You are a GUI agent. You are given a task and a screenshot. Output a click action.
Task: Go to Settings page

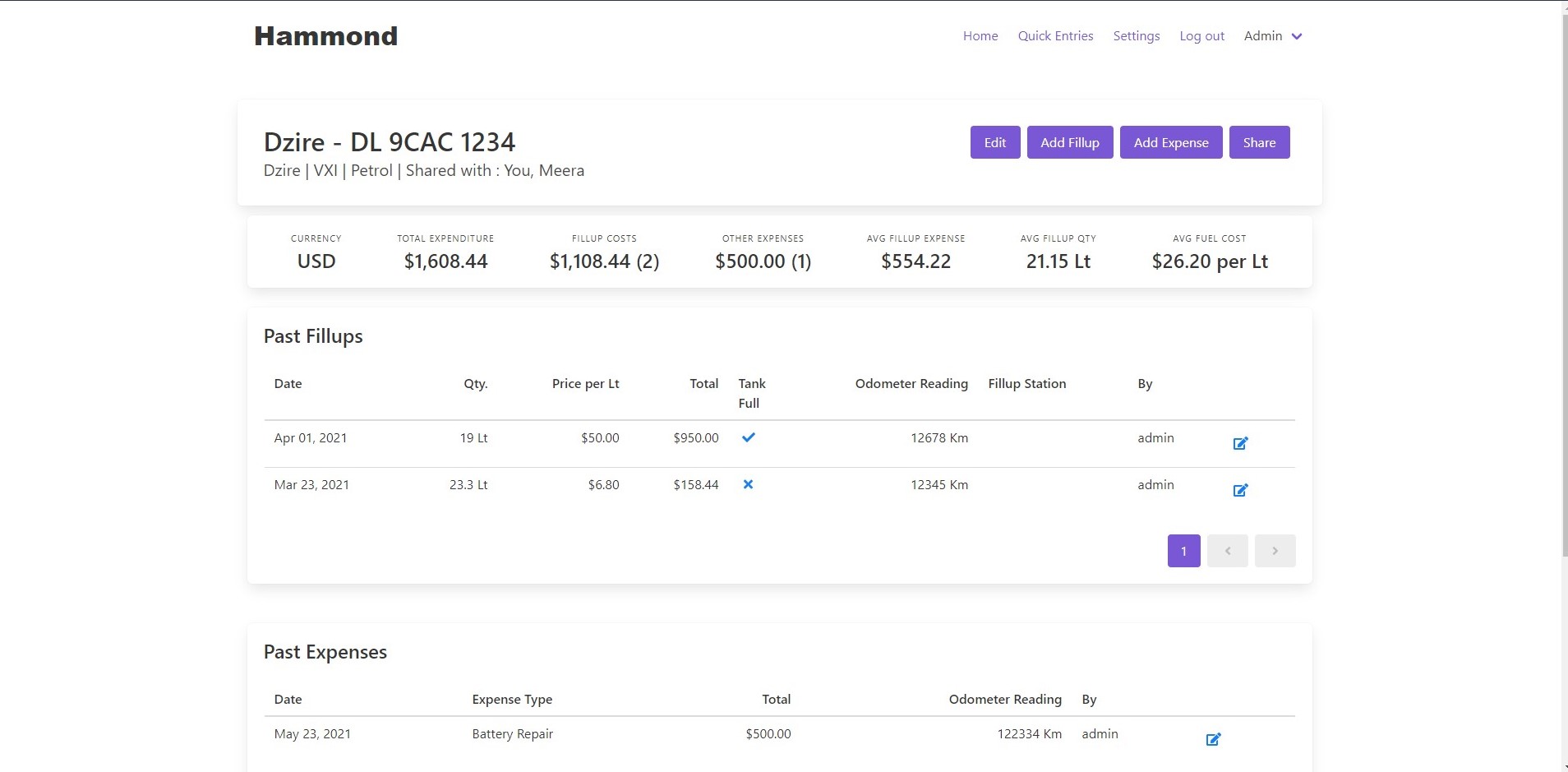click(1136, 36)
